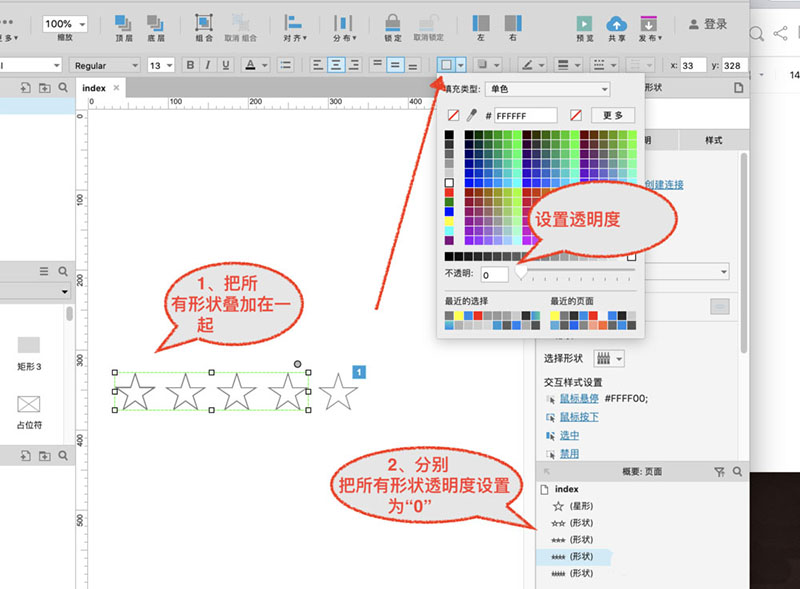Viewport: 800px width, 589px height.
Task: Toggle top vertical alignment
Action: 377,65
